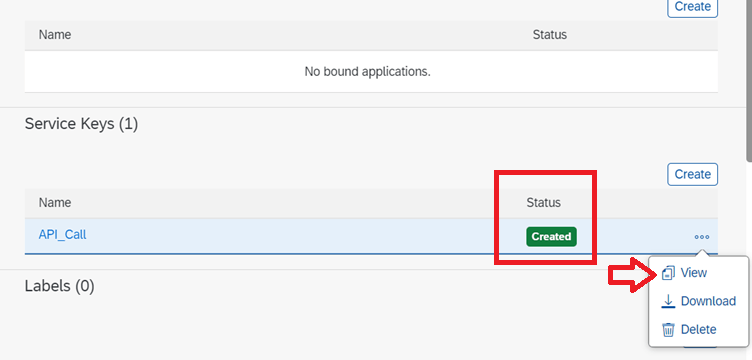Click the Labels (0) section heading
The image size is (752, 360).
[x=59, y=286]
